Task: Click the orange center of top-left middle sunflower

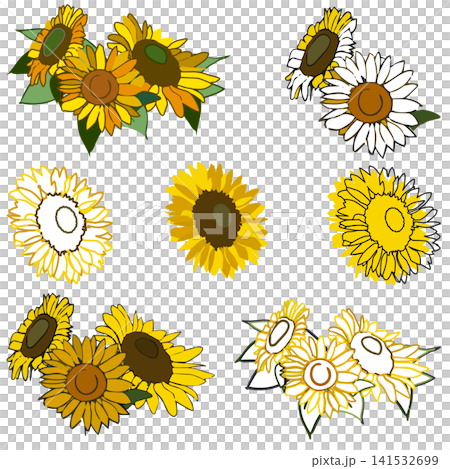Action: (100, 87)
